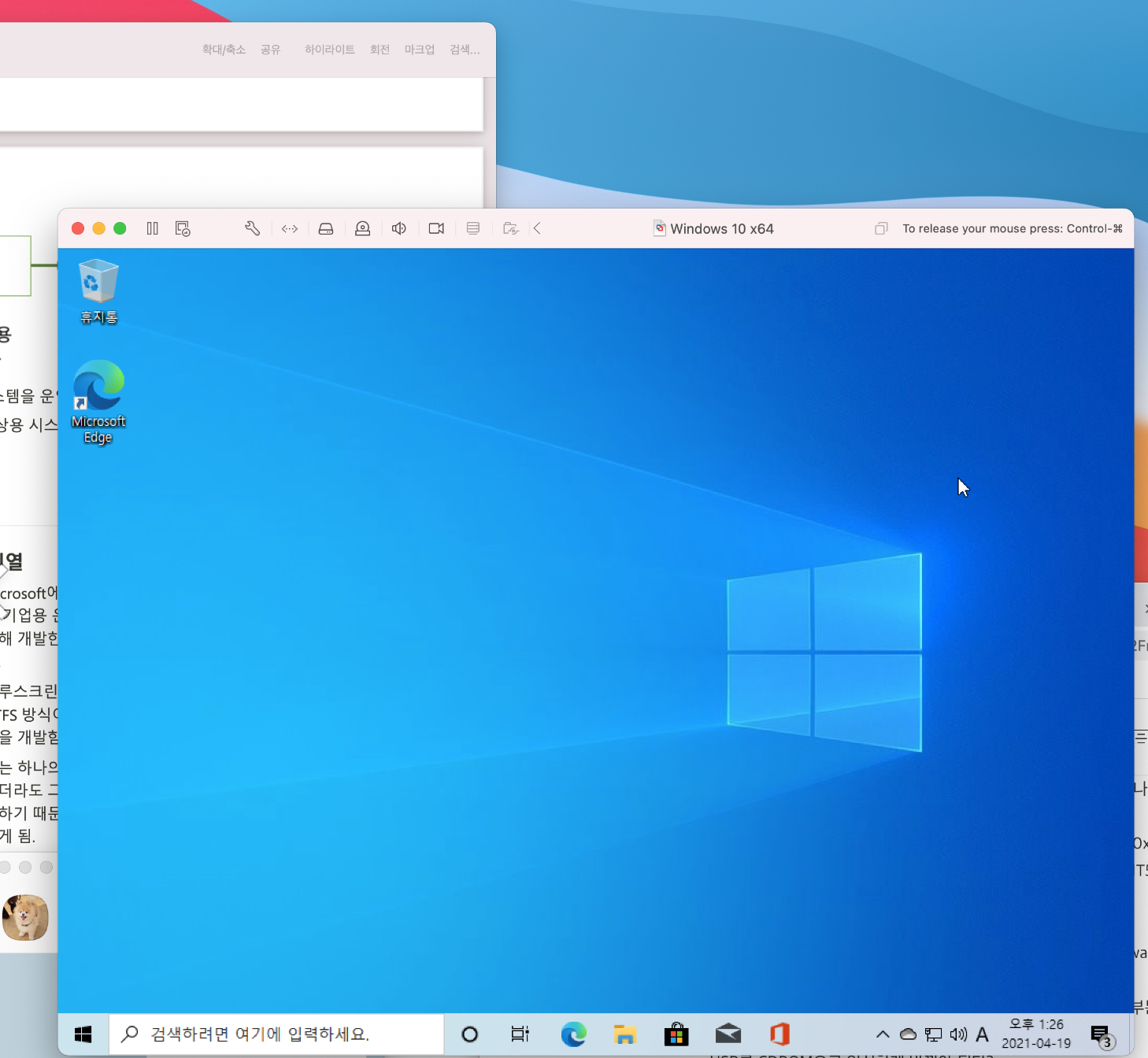Open the clock showing 1:26
The image size is (1148, 1058).
coord(1036,1034)
